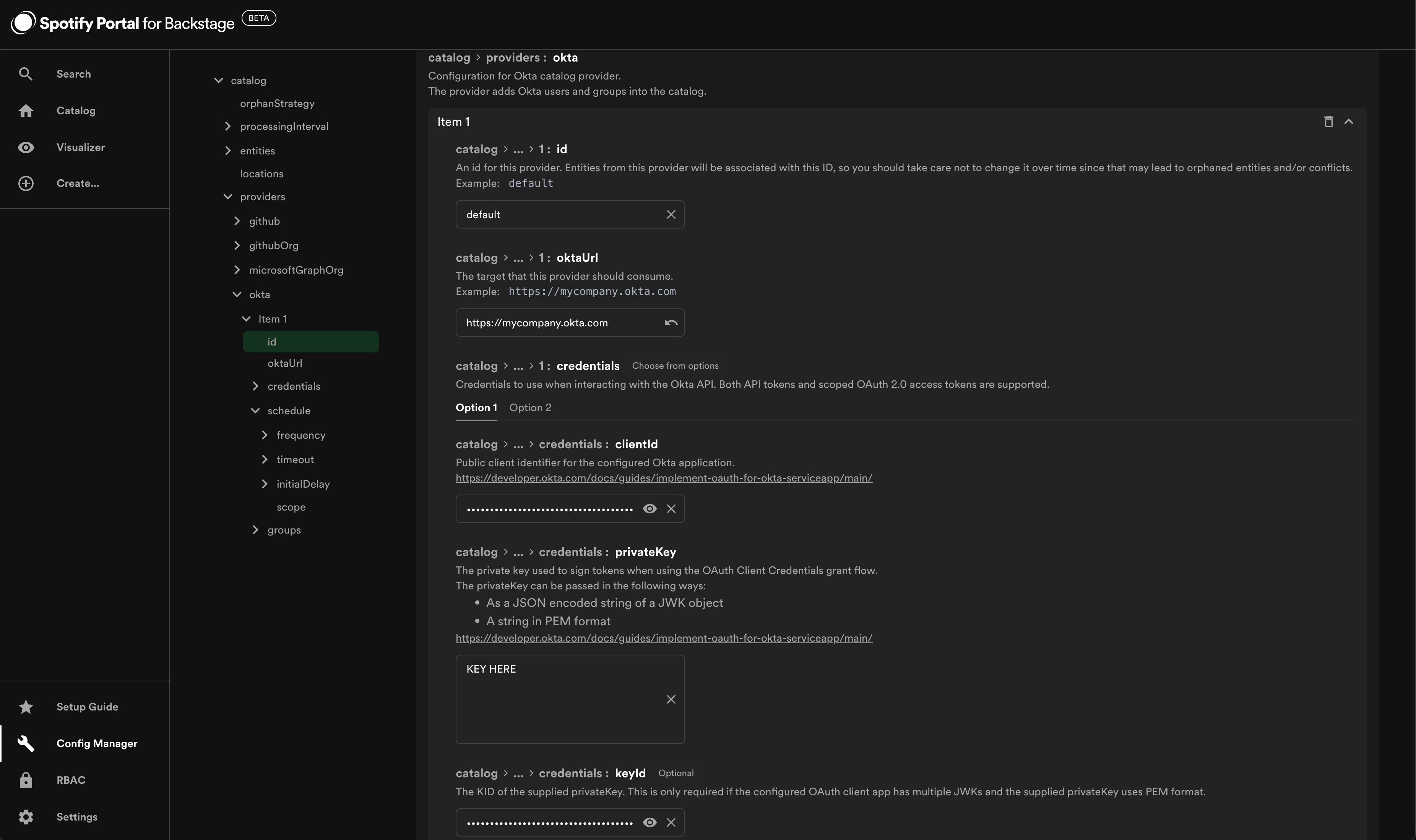Expand credentials in the tree

(x=255, y=386)
